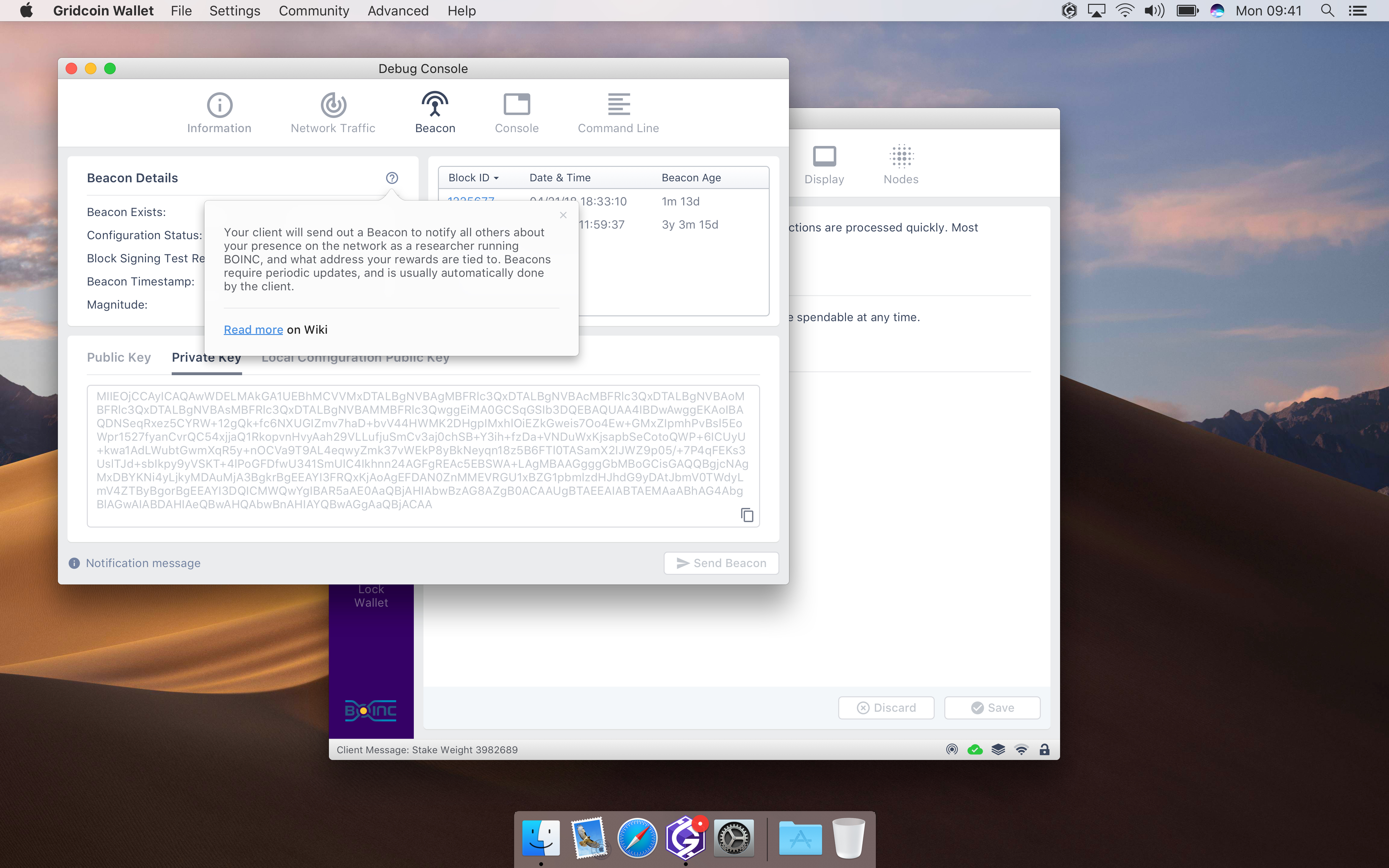Screen dimensions: 1389x868
Task: Click the Beacon Timestamp label
Action: (141, 282)
